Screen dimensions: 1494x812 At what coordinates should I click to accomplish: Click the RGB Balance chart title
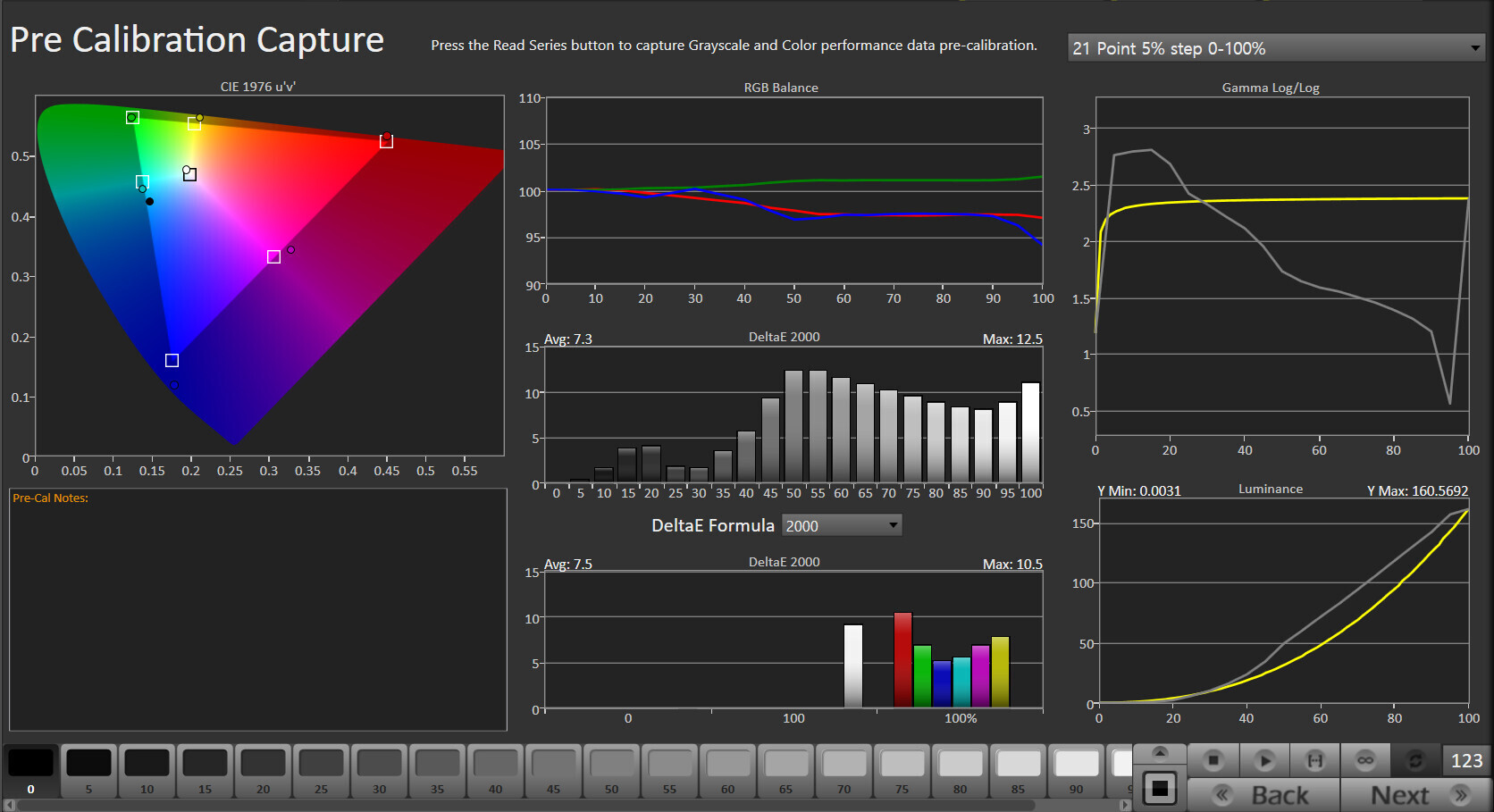781,88
